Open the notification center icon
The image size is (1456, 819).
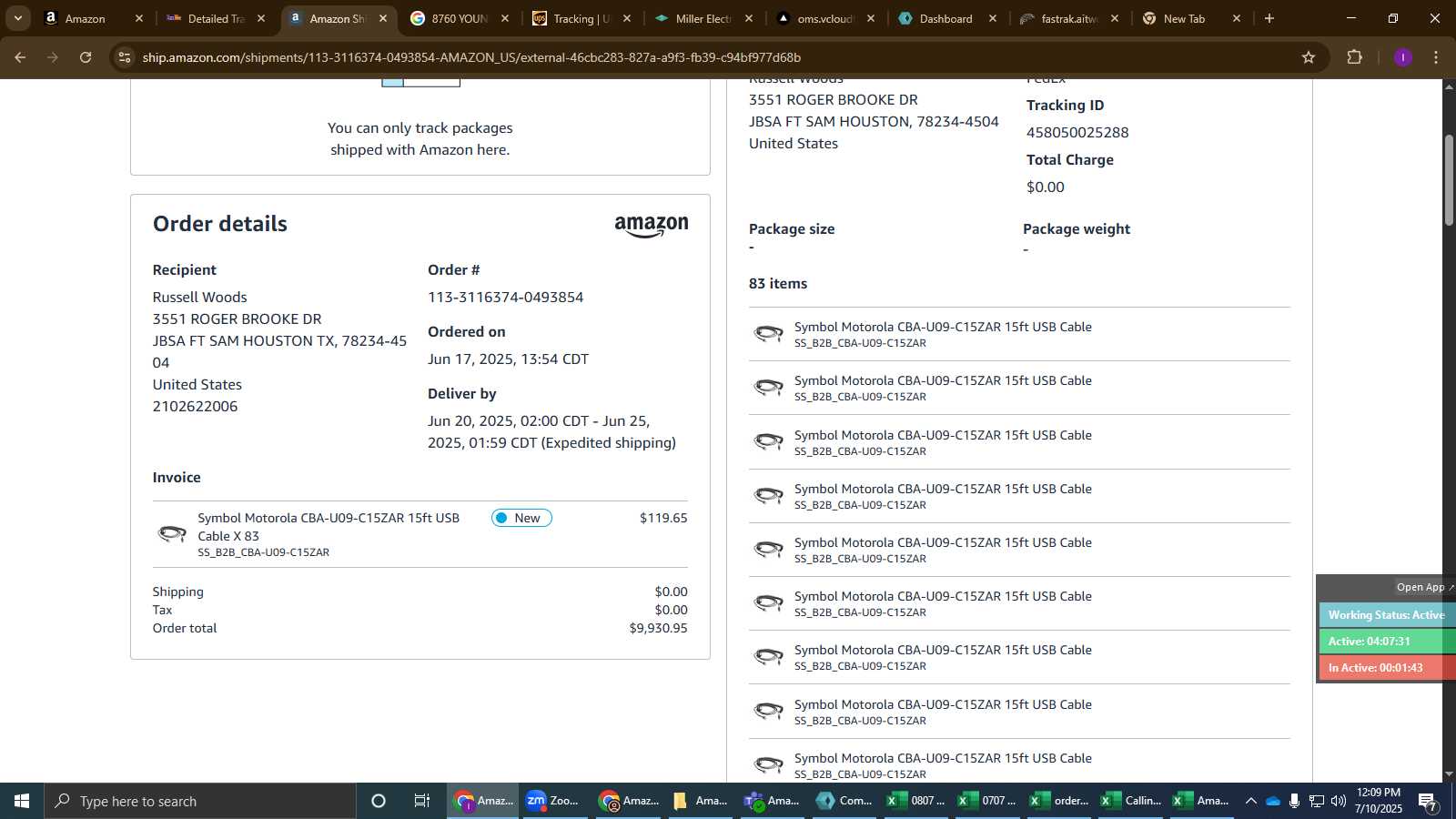tap(1427, 802)
